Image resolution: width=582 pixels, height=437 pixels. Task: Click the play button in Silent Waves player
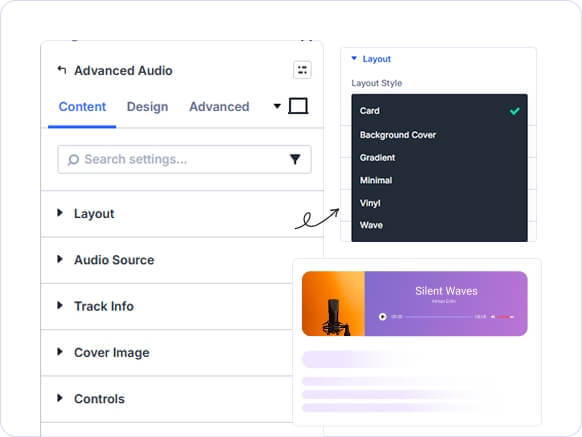(x=382, y=317)
